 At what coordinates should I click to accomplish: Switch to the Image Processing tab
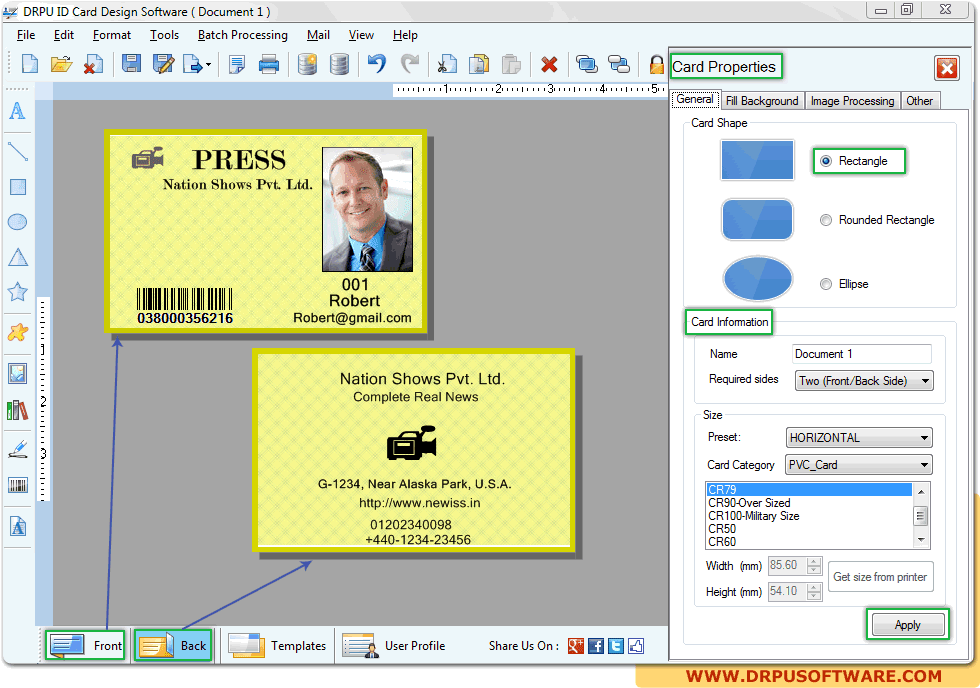click(852, 101)
